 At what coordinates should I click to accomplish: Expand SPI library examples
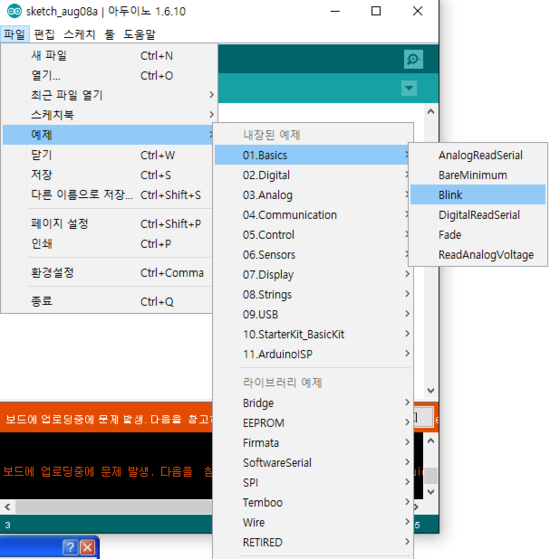click(313, 483)
